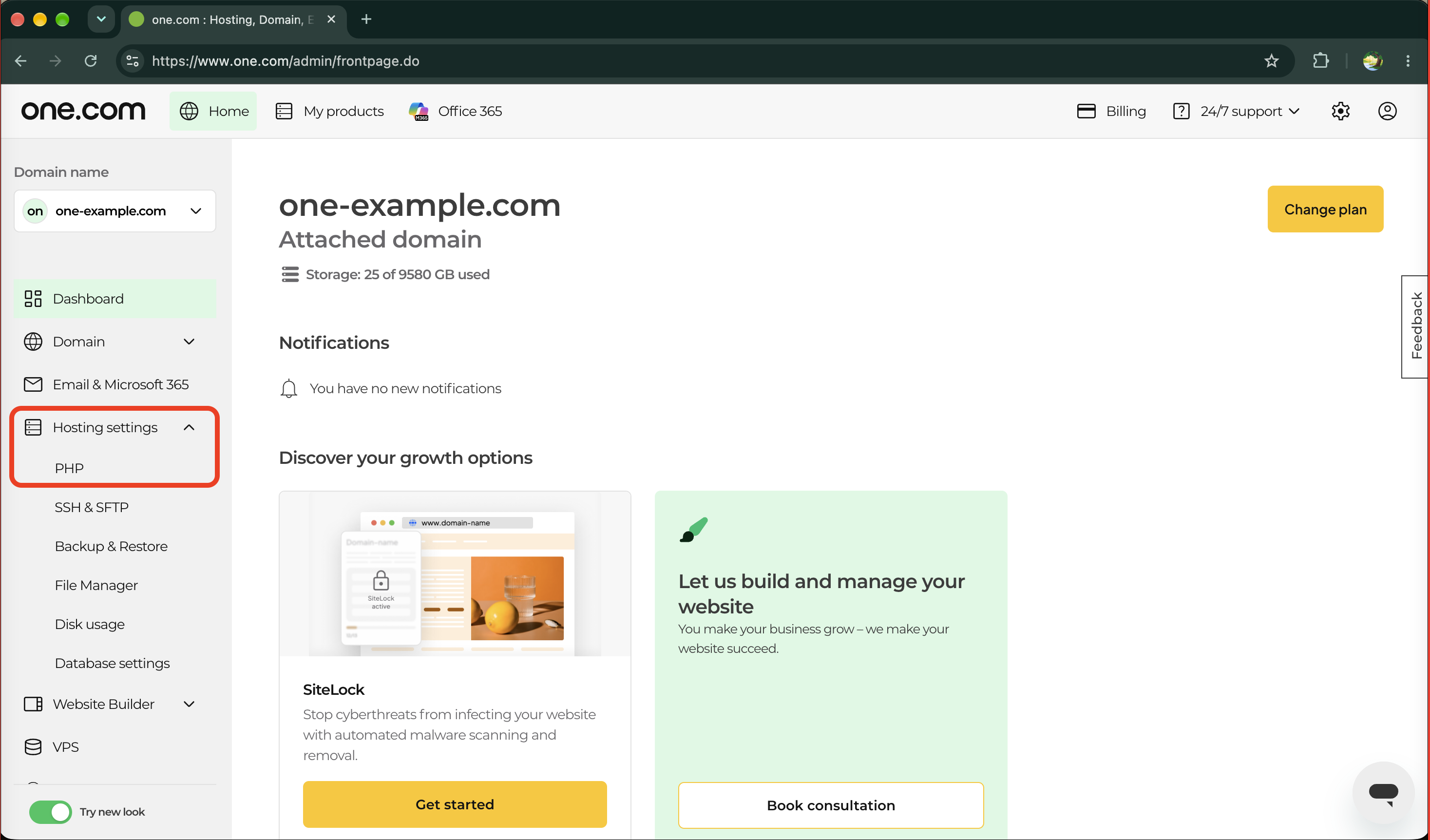
Task: Open the Feedback side tab
Action: (1415, 326)
